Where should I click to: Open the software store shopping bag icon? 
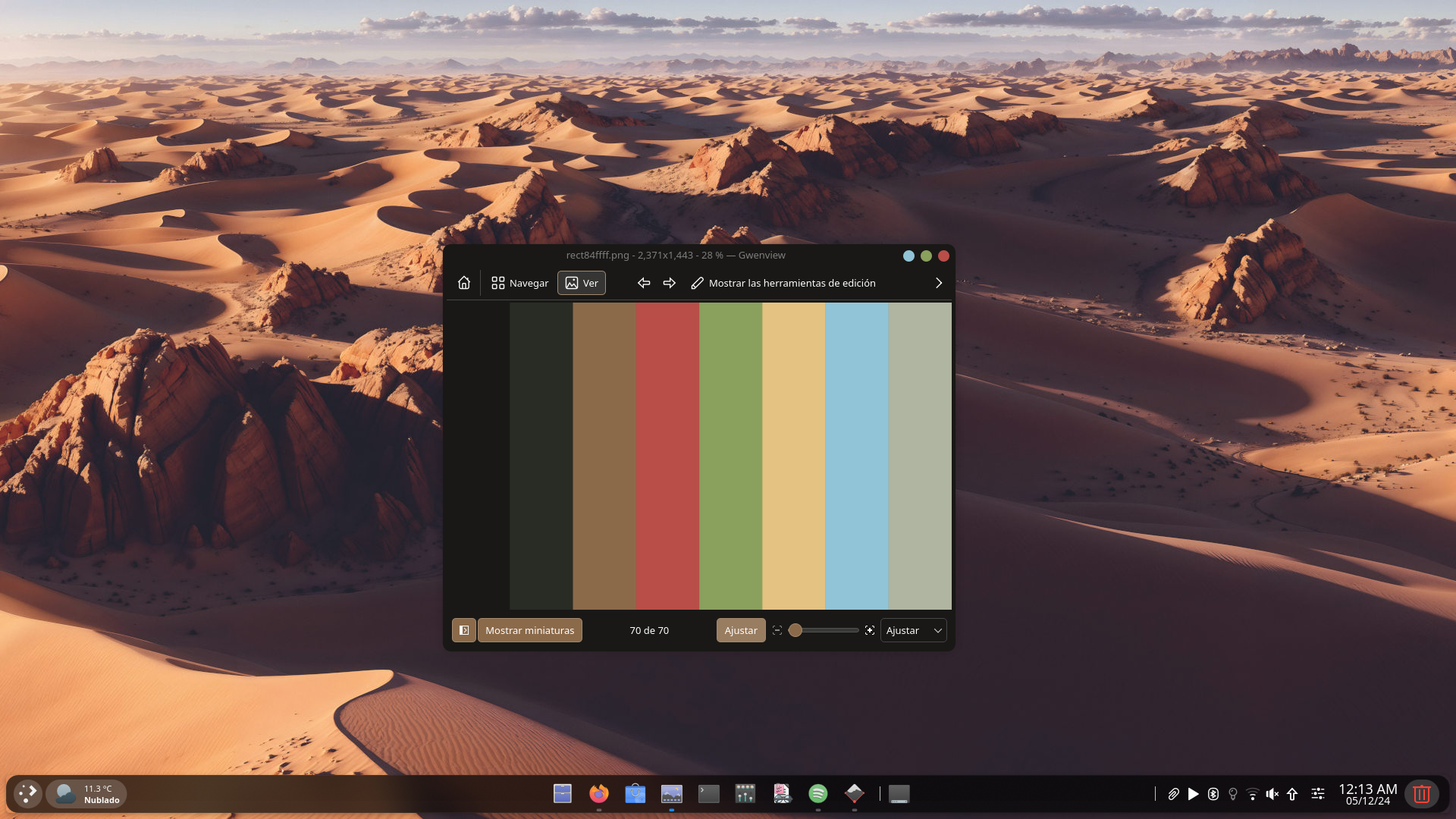[635, 794]
